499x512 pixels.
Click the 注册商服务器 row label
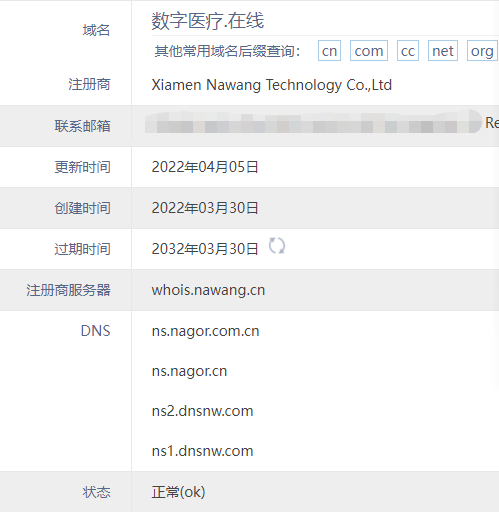coord(68,290)
